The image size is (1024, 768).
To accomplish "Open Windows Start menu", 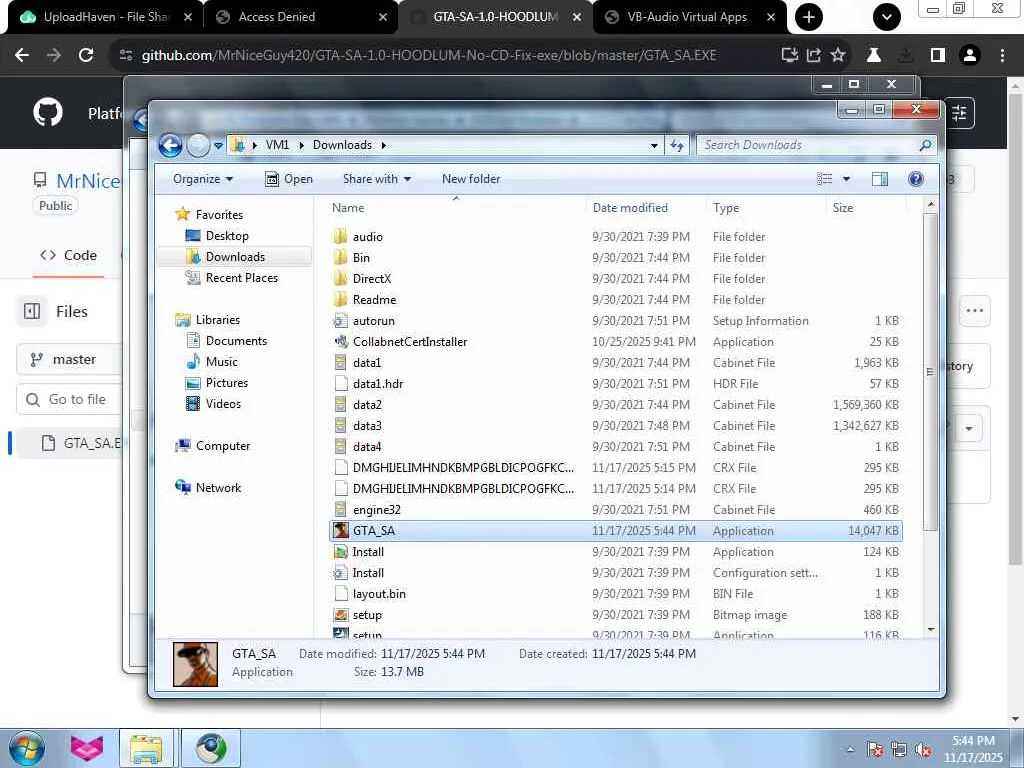I will (x=27, y=748).
